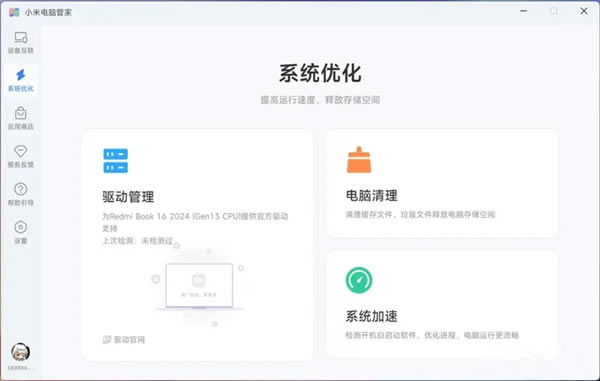Click the orange 电脑清理 brush icon
This screenshot has height=381, width=600.
[359, 160]
